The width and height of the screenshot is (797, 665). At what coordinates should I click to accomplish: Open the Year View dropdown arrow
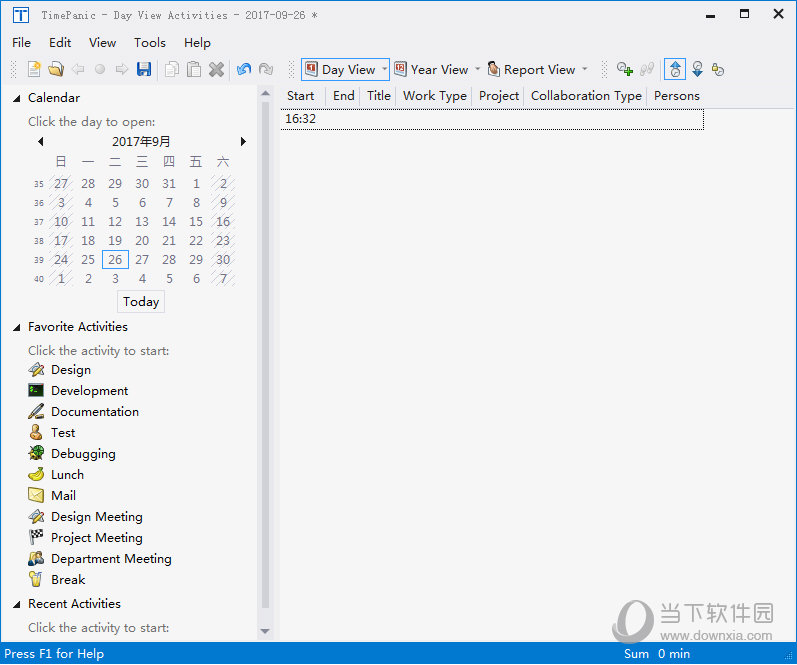click(x=477, y=70)
